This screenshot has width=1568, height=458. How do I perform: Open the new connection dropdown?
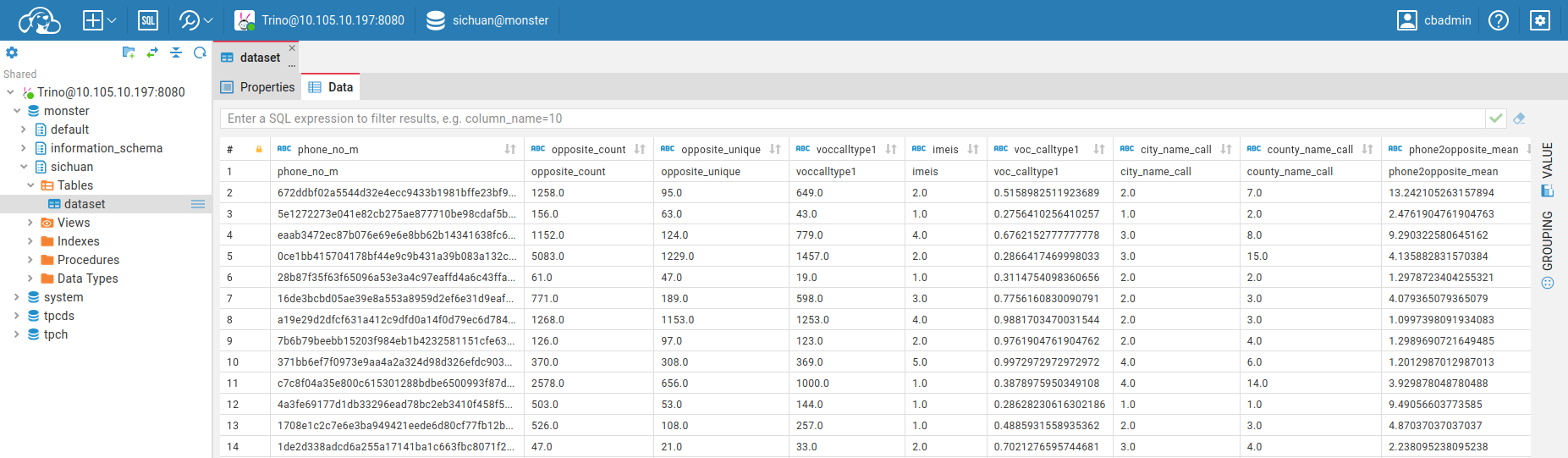(x=100, y=20)
